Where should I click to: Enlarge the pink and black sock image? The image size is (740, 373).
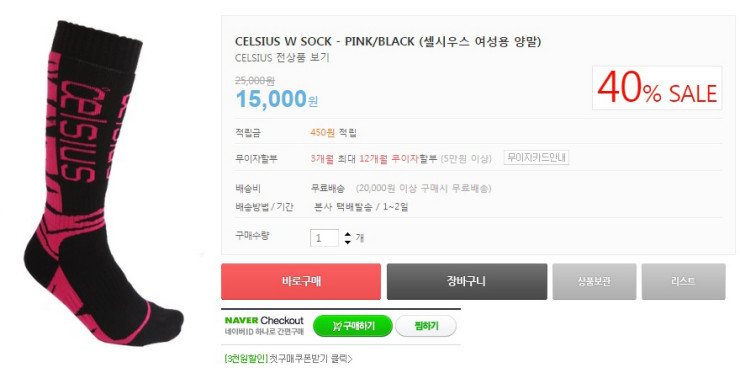tap(103, 183)
